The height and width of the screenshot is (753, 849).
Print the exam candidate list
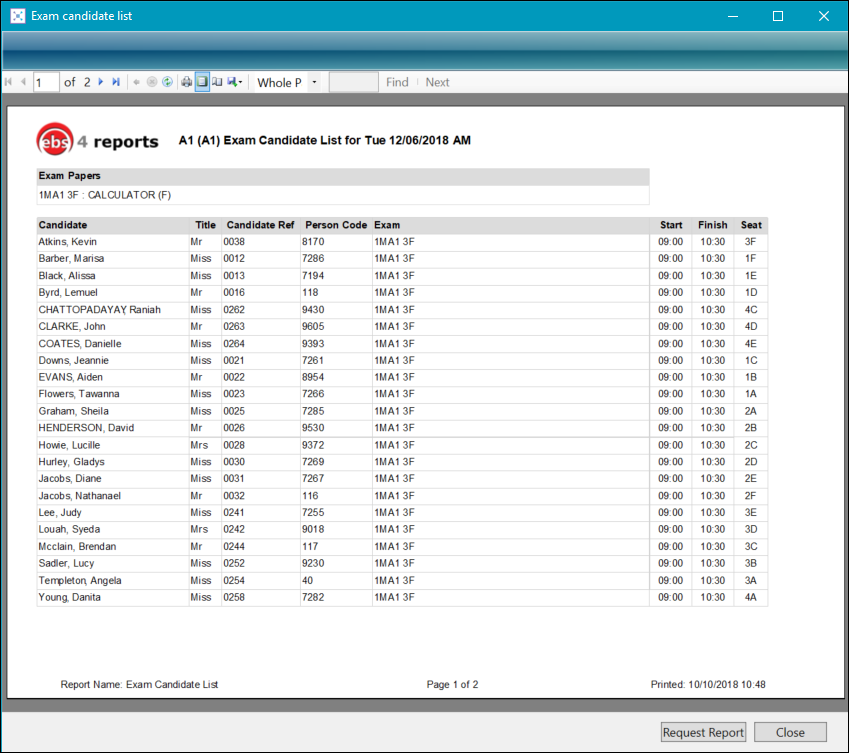click(186, 82)
